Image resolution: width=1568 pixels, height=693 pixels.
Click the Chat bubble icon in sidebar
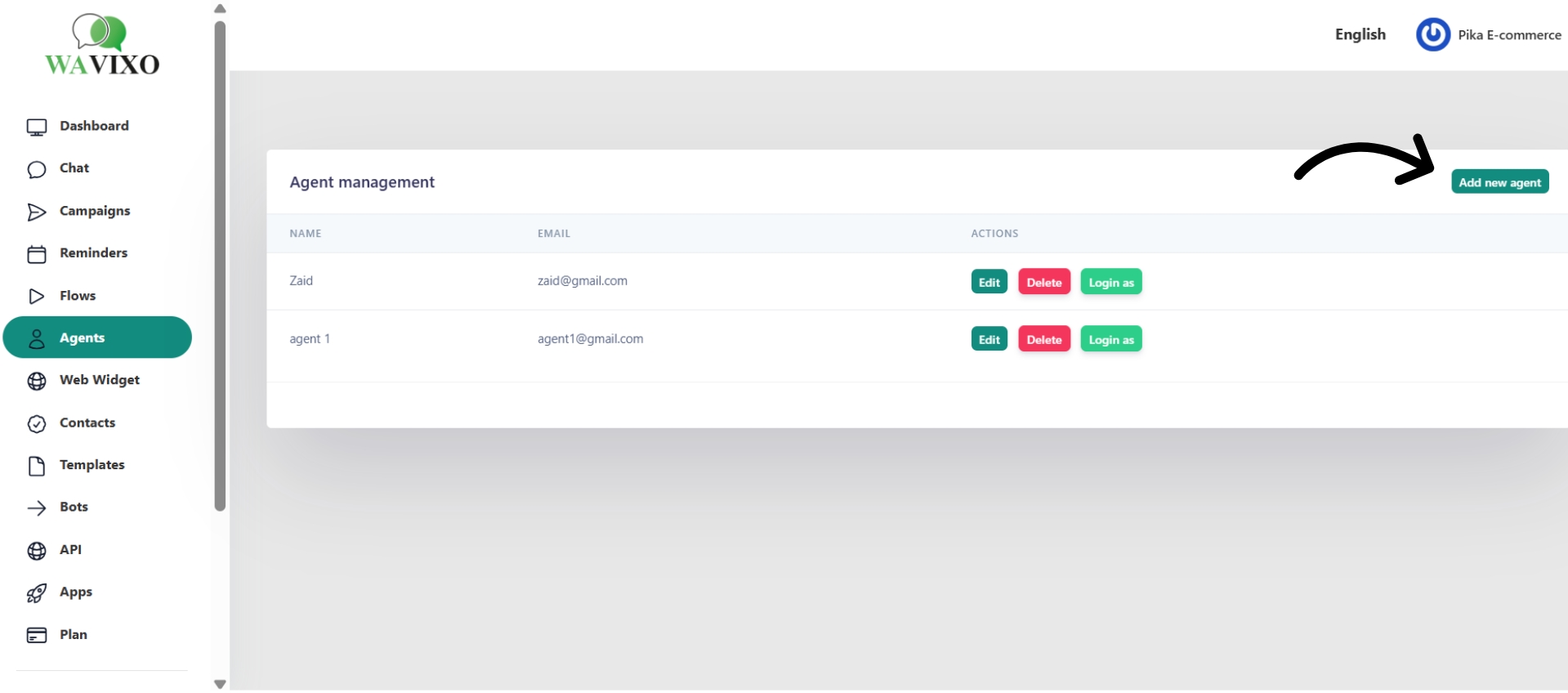coord(37,169)
